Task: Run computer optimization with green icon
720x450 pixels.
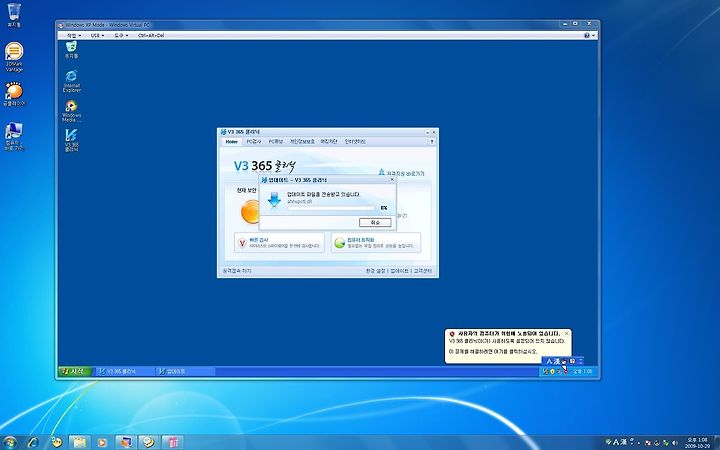Action: (x=376, y=242)
